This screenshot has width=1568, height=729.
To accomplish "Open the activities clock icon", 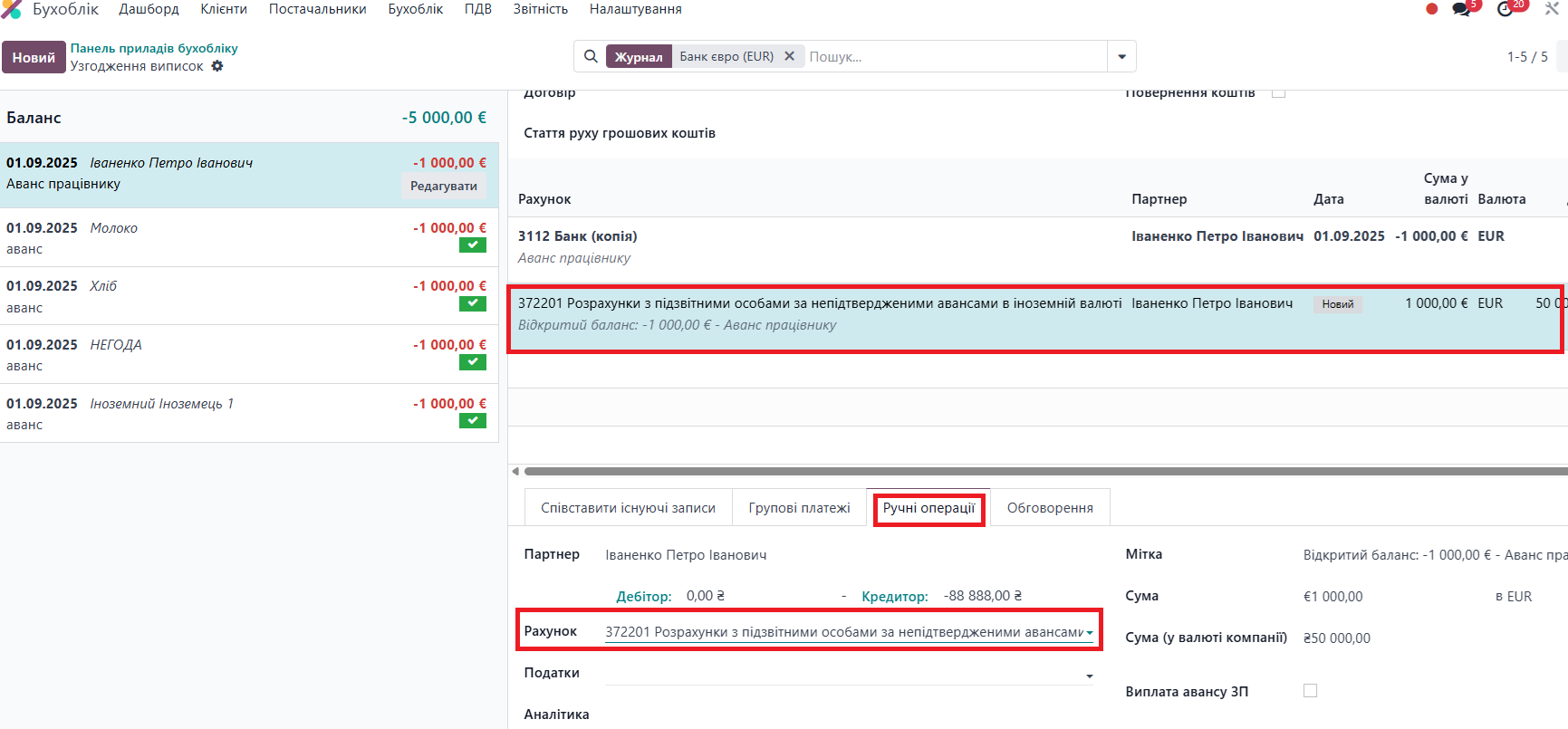I will [x=1505, y=9].
